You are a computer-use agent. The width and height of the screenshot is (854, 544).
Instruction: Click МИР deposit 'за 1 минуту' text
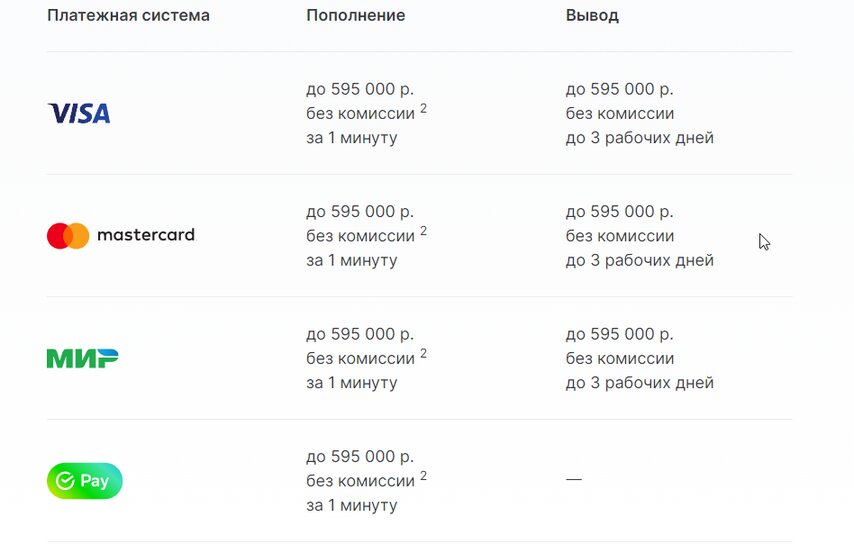coord(351,383)
